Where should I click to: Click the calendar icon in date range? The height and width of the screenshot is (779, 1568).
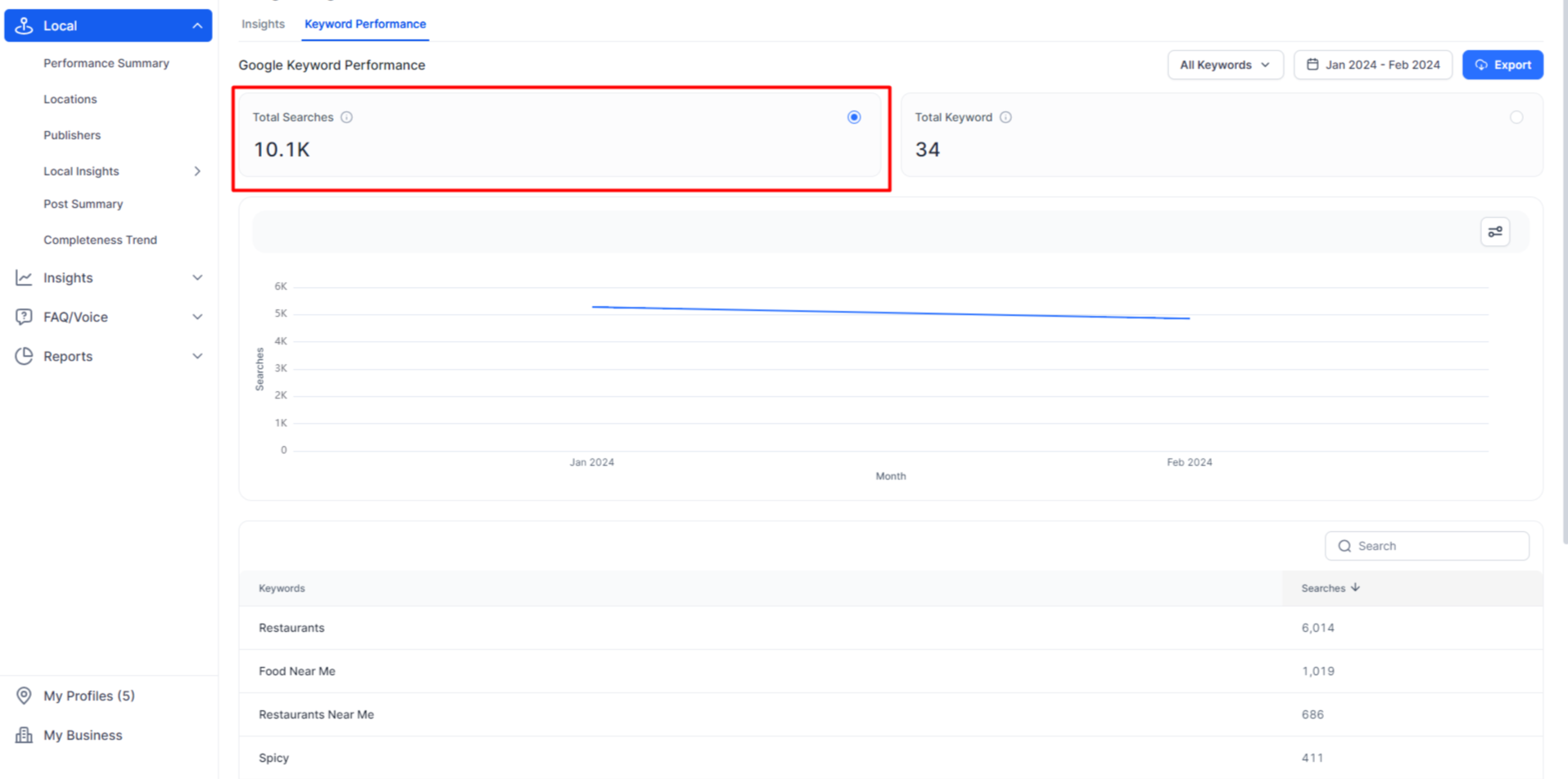(x=1313, y=64)
